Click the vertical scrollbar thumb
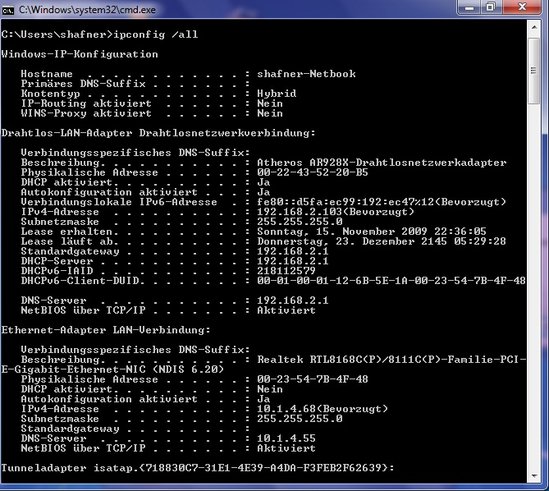The height and width of the screenshot is (491, 549). [534, 71]
